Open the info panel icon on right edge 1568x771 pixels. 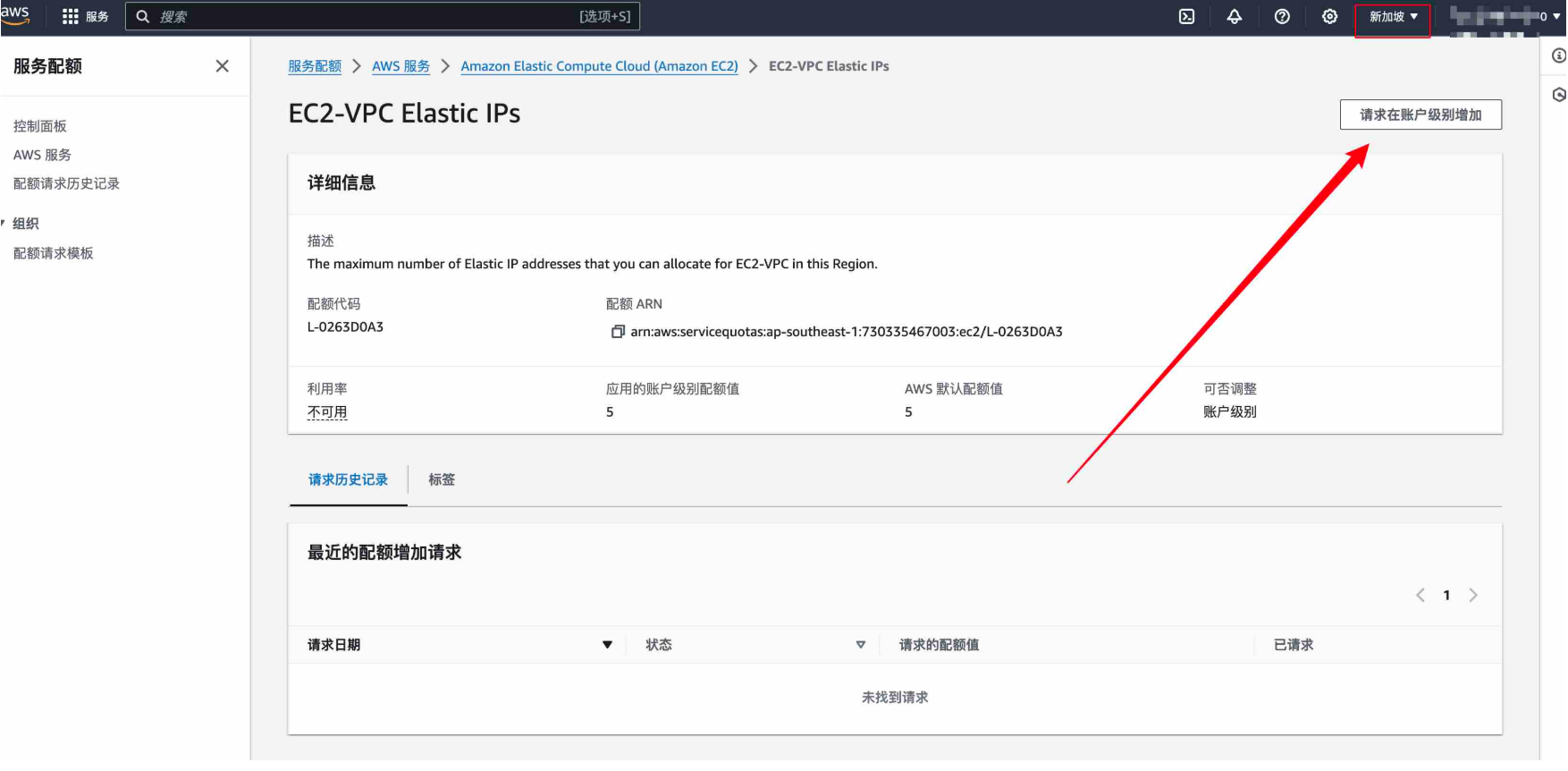[1558, 55]
